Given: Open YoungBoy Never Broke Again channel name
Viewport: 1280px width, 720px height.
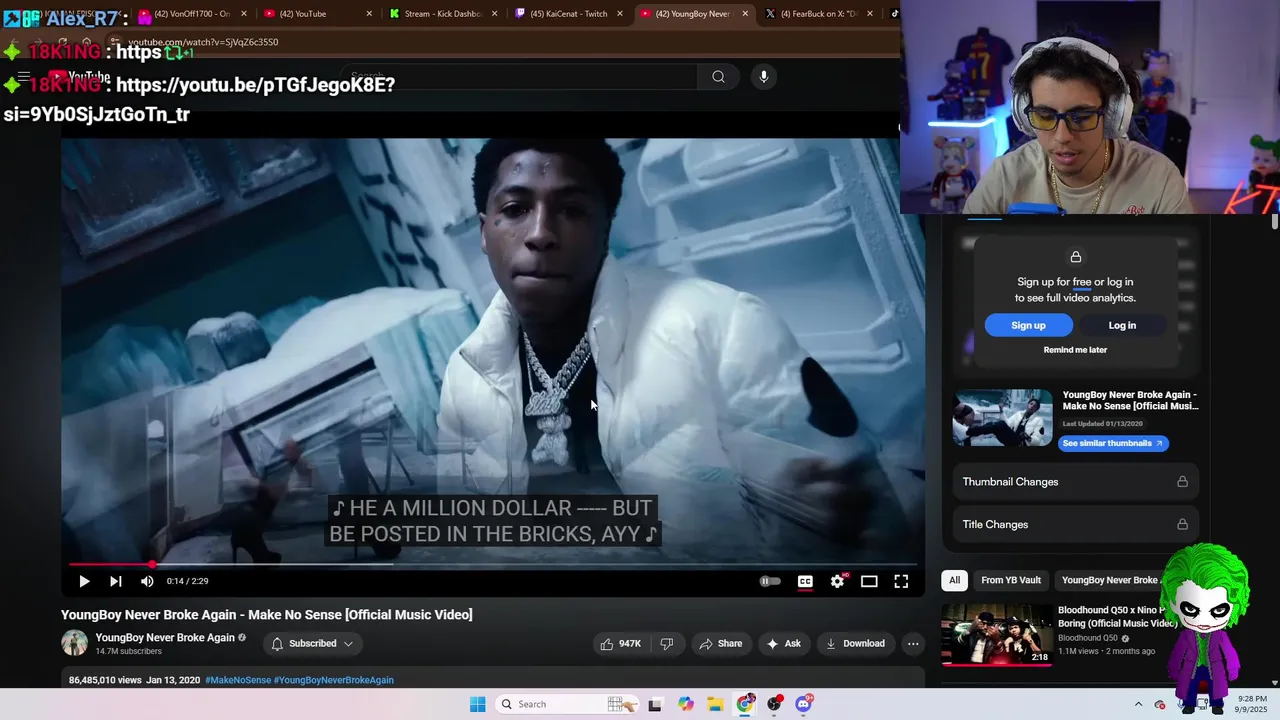Looking at the screenshot, I should pos(165,638).
